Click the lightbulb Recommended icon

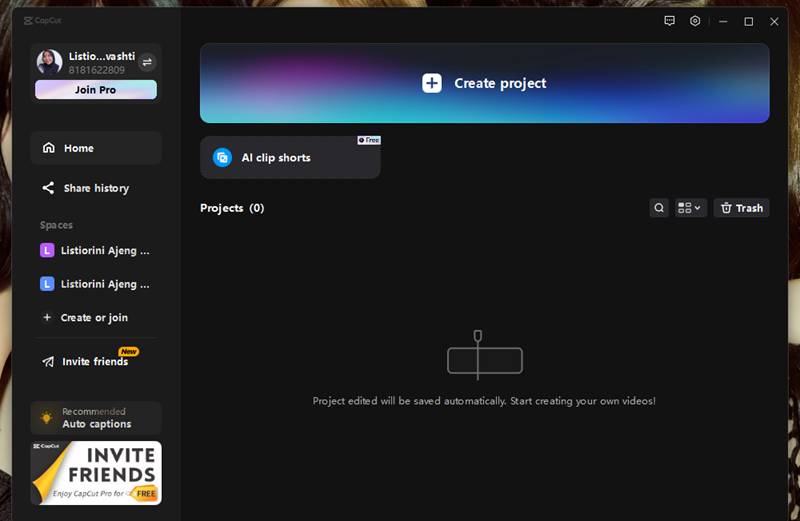click(x=46, y=418)
